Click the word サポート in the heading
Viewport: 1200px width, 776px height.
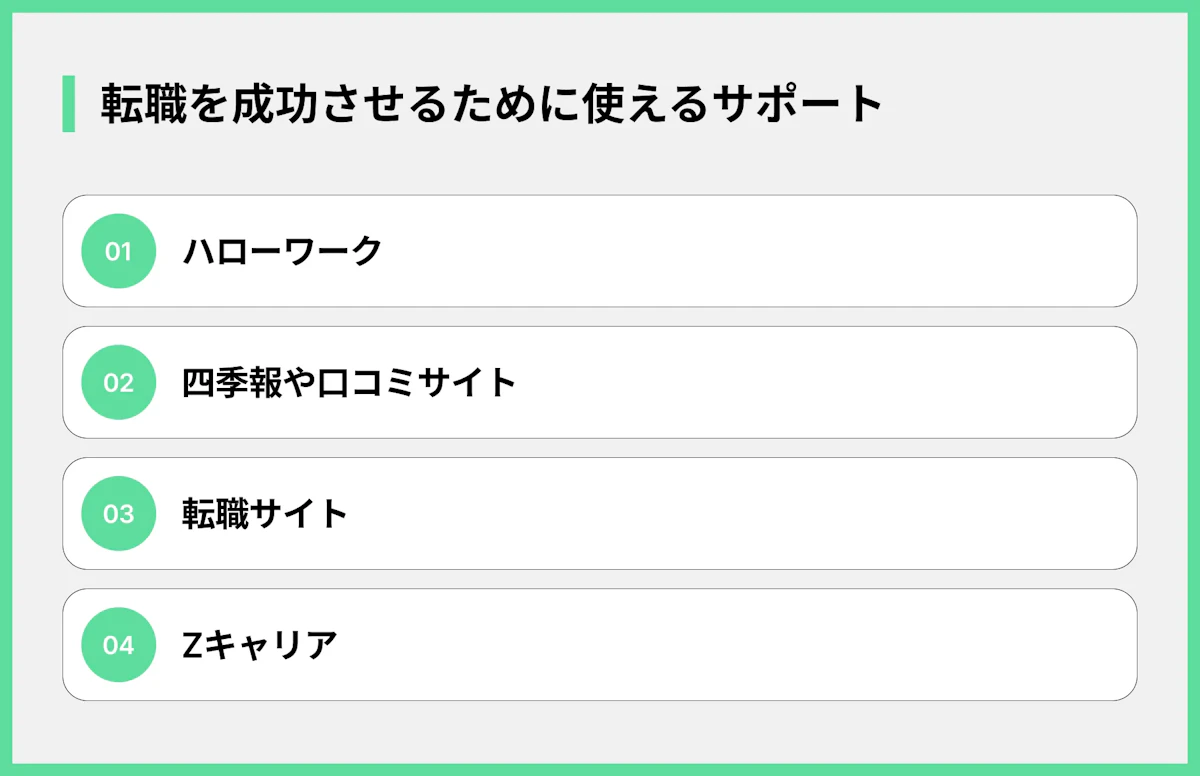point(799,104)
